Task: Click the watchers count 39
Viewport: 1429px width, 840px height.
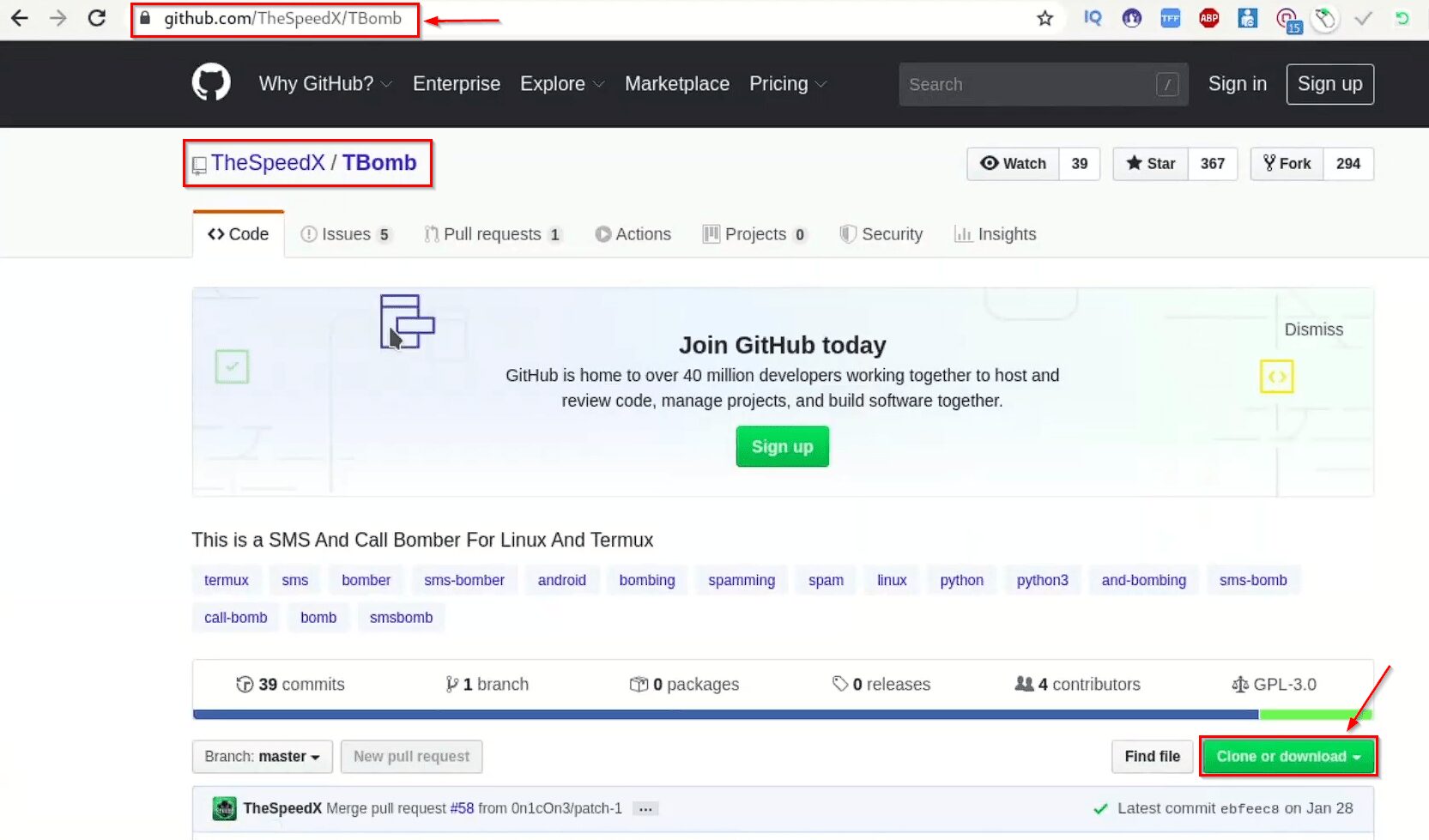Action: point(1080,164)
